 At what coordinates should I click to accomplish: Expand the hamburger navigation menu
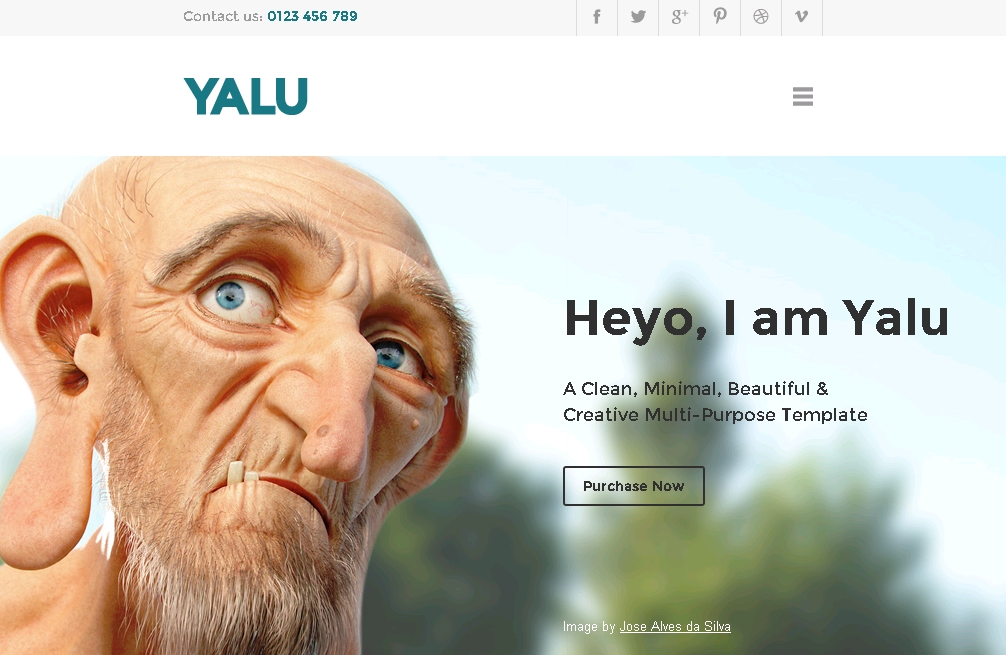(x=803, y=97)
